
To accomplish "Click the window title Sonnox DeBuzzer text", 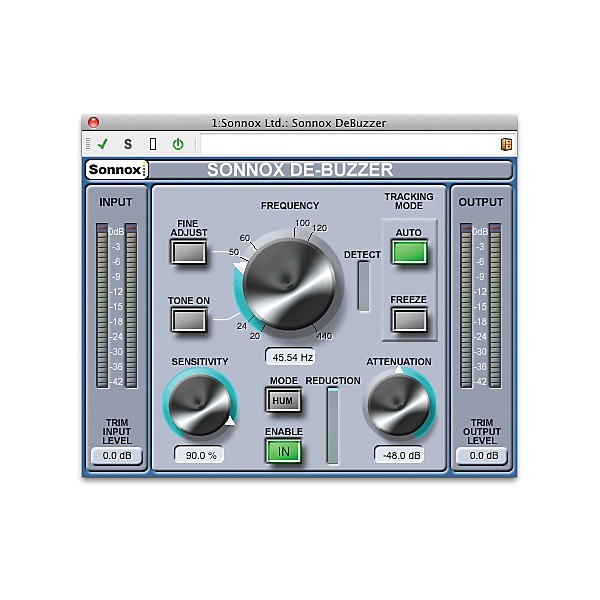I will click(299, 123).
